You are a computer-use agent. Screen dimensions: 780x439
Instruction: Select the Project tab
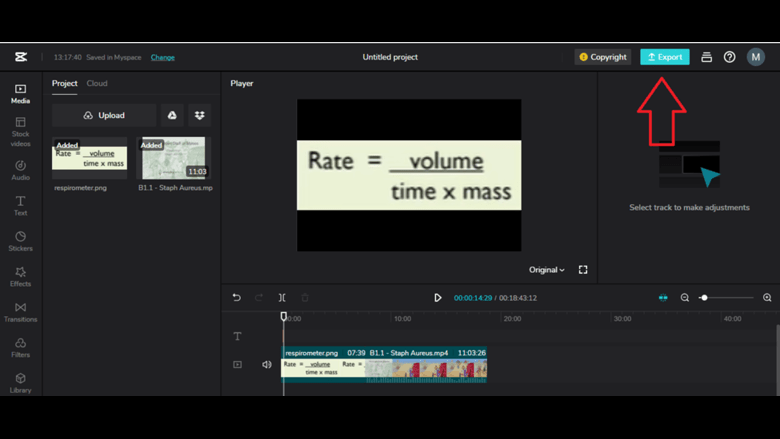[64, 84]
